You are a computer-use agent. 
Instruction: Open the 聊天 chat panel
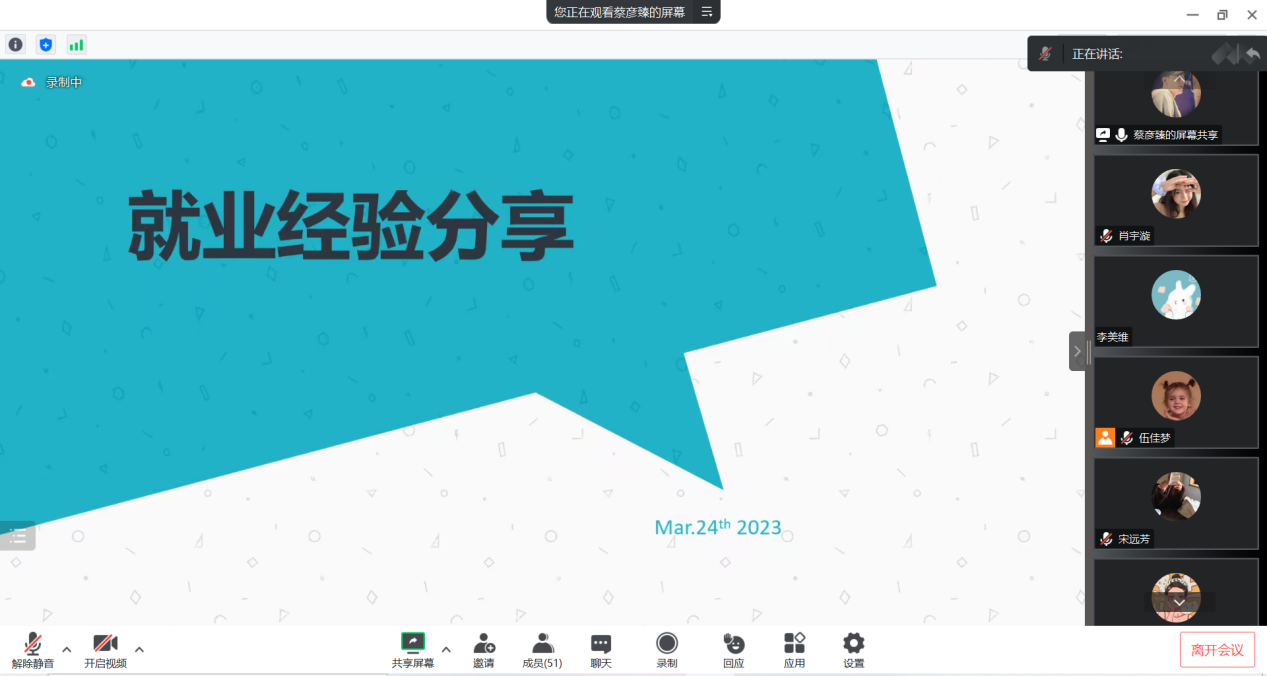click(600, 649)
